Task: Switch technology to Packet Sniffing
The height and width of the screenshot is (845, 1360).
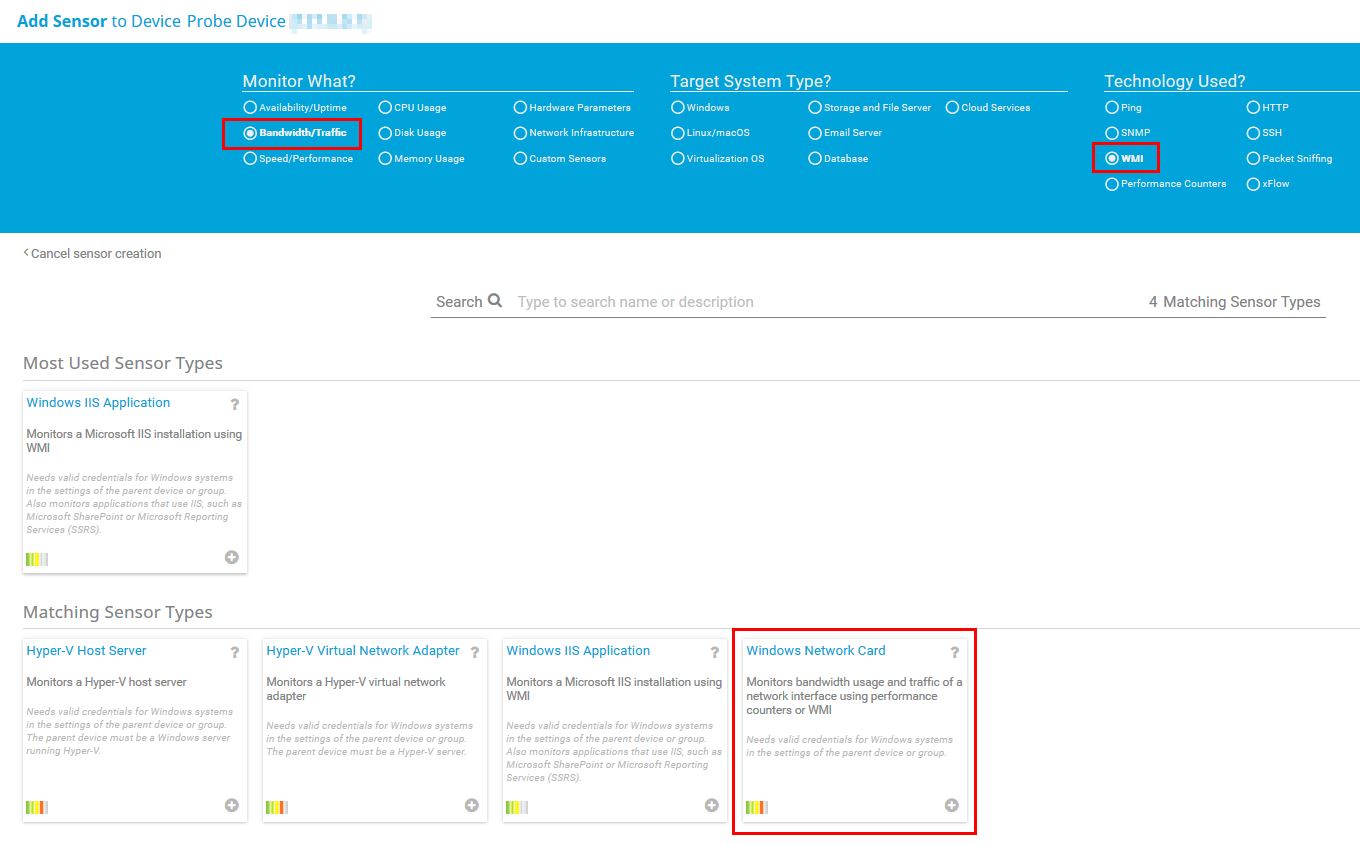Action: 1253,158
